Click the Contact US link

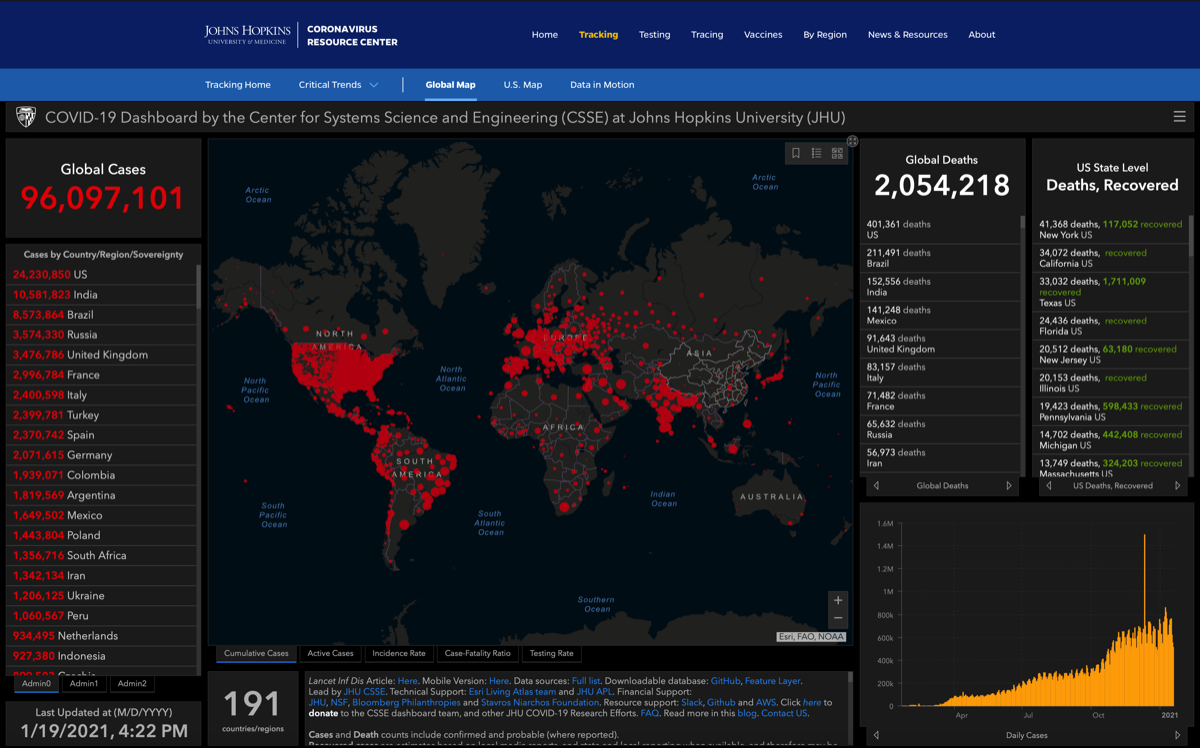click(784, 714)
